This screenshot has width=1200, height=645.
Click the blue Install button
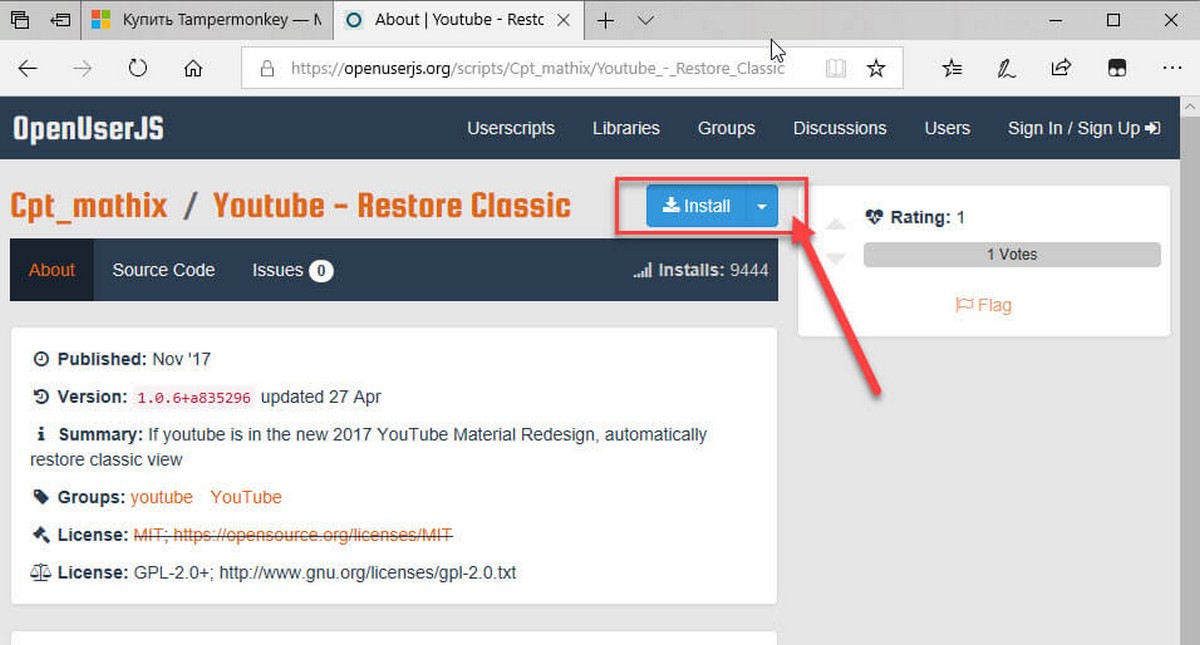(x=696, y=206)
